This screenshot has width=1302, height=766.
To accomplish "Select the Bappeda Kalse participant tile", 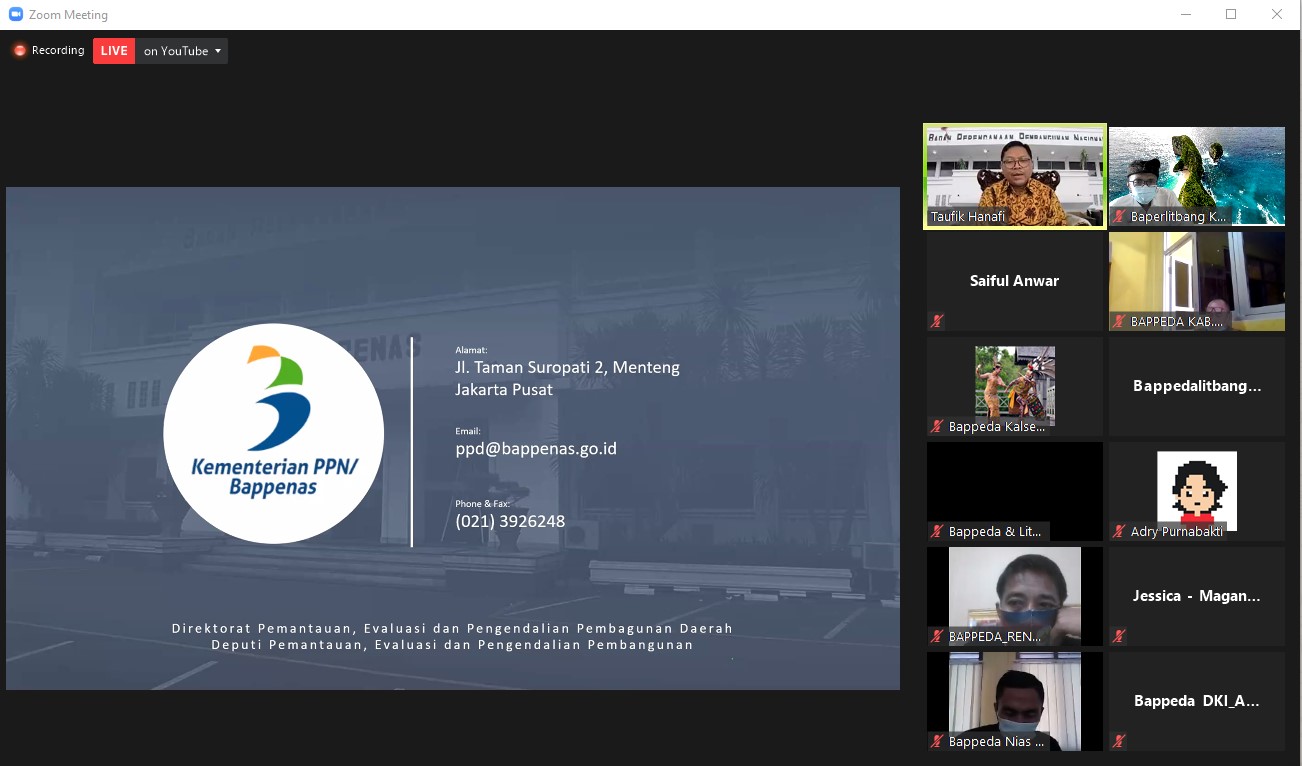I will point(1015,386).
